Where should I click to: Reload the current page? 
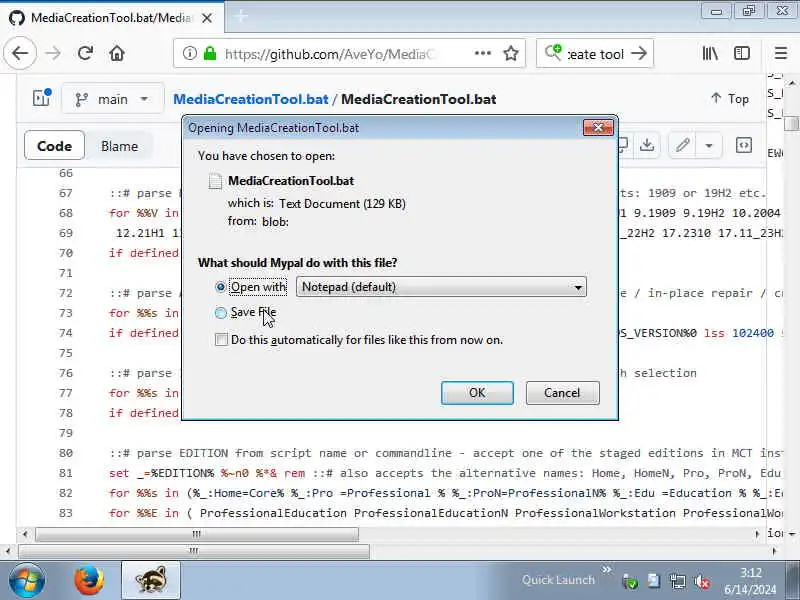(85, 53)
